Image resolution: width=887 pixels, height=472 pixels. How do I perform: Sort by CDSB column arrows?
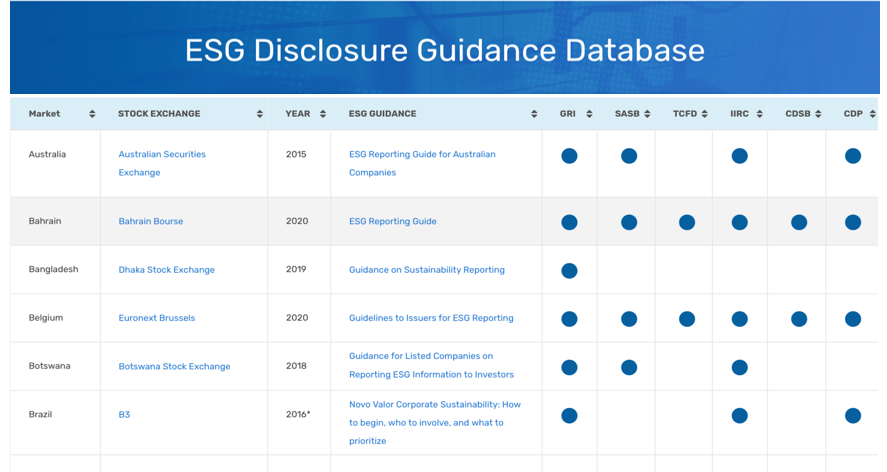tap(818, 114)
